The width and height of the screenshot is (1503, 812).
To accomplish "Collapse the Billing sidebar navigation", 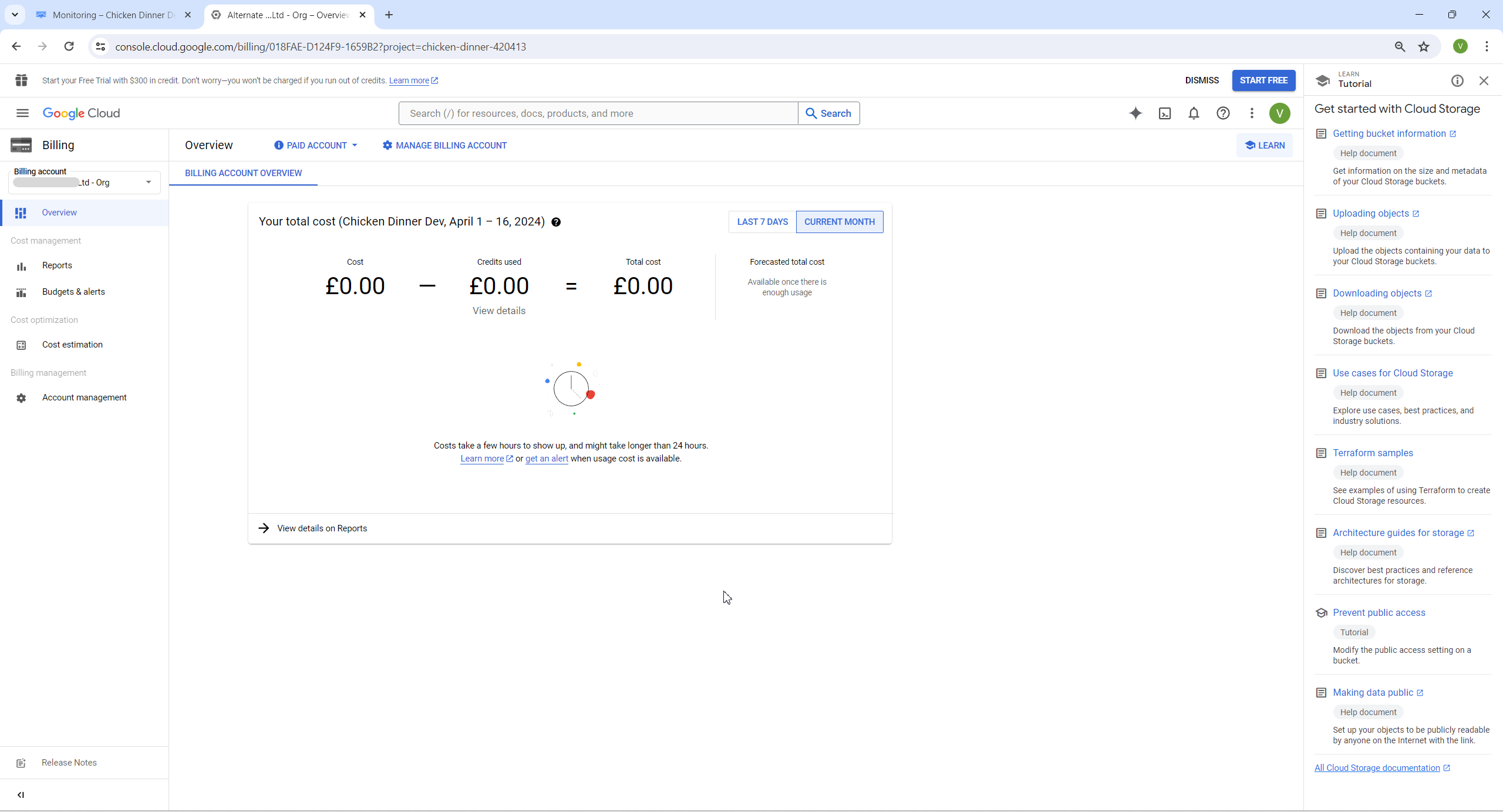I will (x=21, y=795).
